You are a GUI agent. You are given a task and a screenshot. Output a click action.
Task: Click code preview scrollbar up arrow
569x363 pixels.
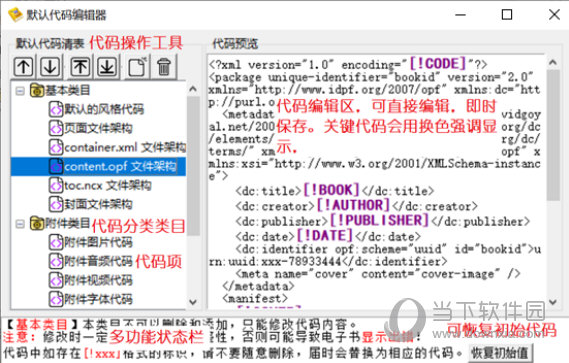click(x=553, y=62)
